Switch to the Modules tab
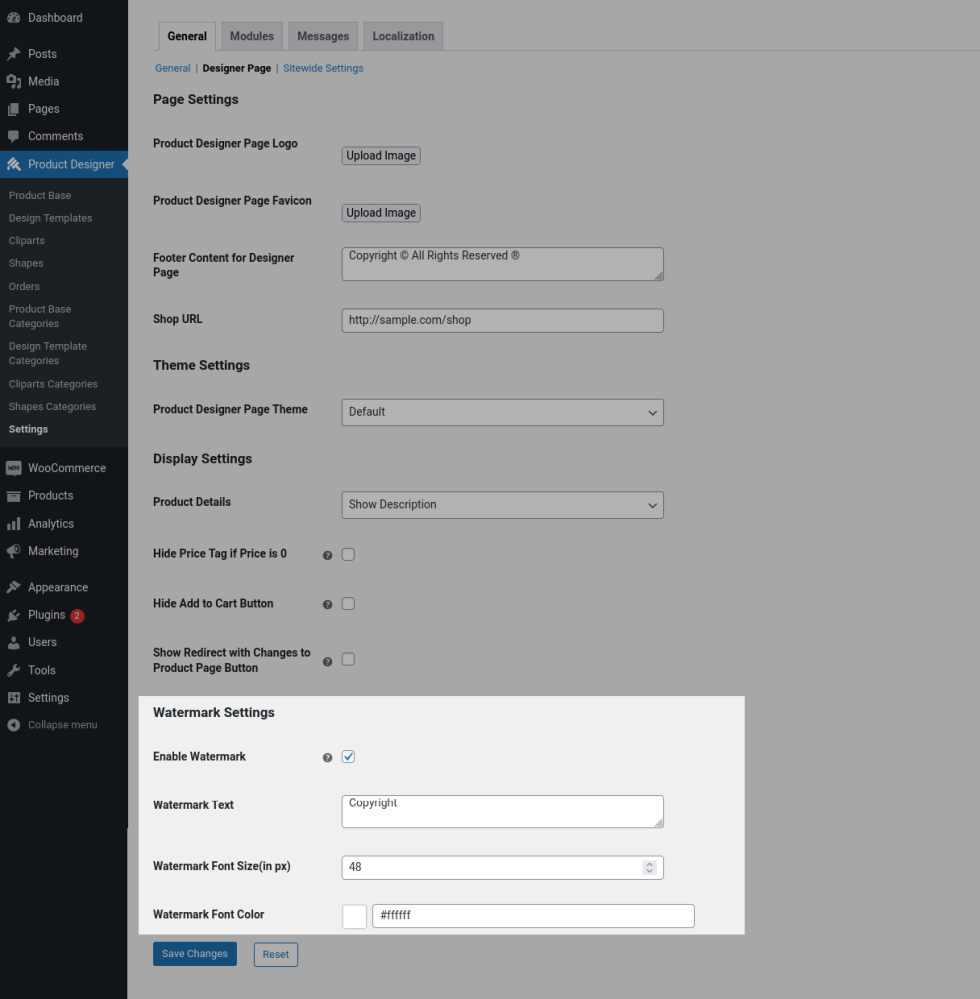This screenshot has width=980, height=999. coord(251,36)
